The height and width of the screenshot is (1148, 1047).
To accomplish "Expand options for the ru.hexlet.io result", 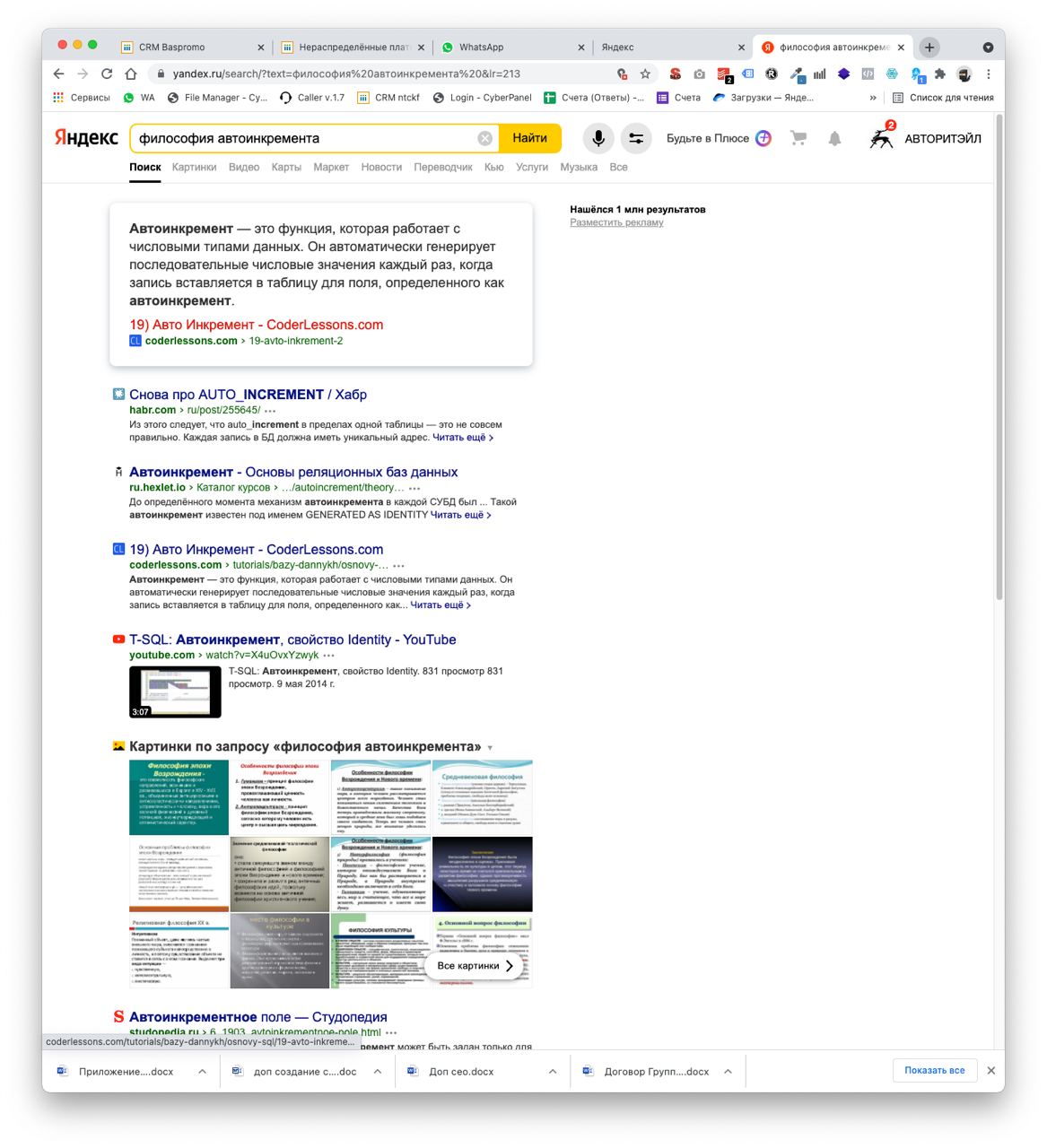I will [414, 488].
